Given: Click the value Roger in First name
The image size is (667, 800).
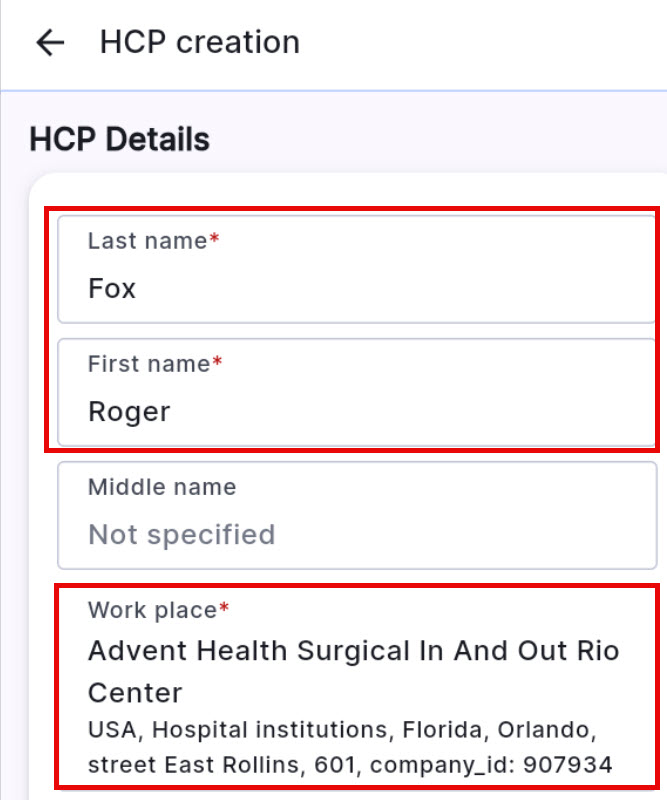Looking at the screenshot, I should tap(129, 411).
